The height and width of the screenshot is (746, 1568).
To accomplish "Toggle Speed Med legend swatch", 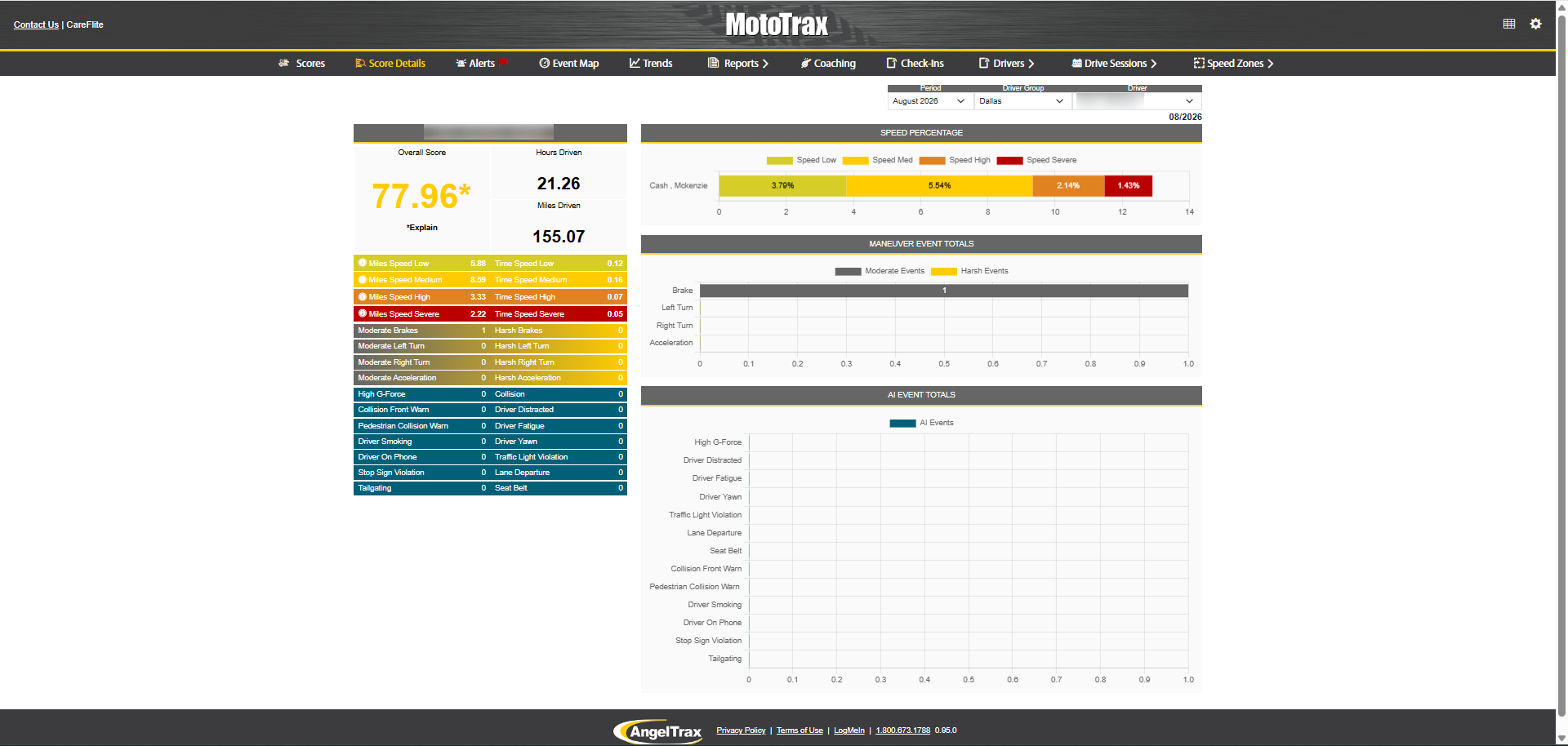I will pyautogui.click(x=855, y=161).
